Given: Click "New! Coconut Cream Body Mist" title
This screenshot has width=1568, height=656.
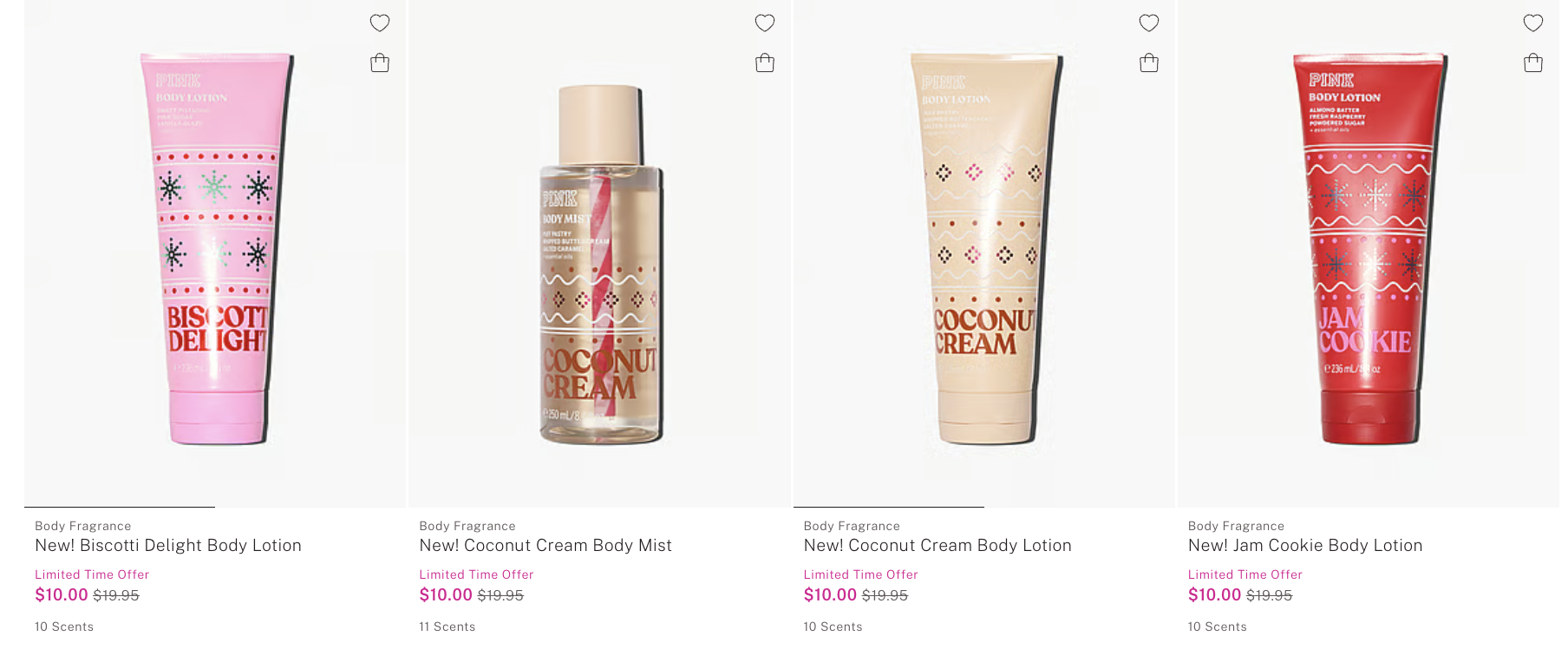Looking at the screenshot, I should [546, 546].
